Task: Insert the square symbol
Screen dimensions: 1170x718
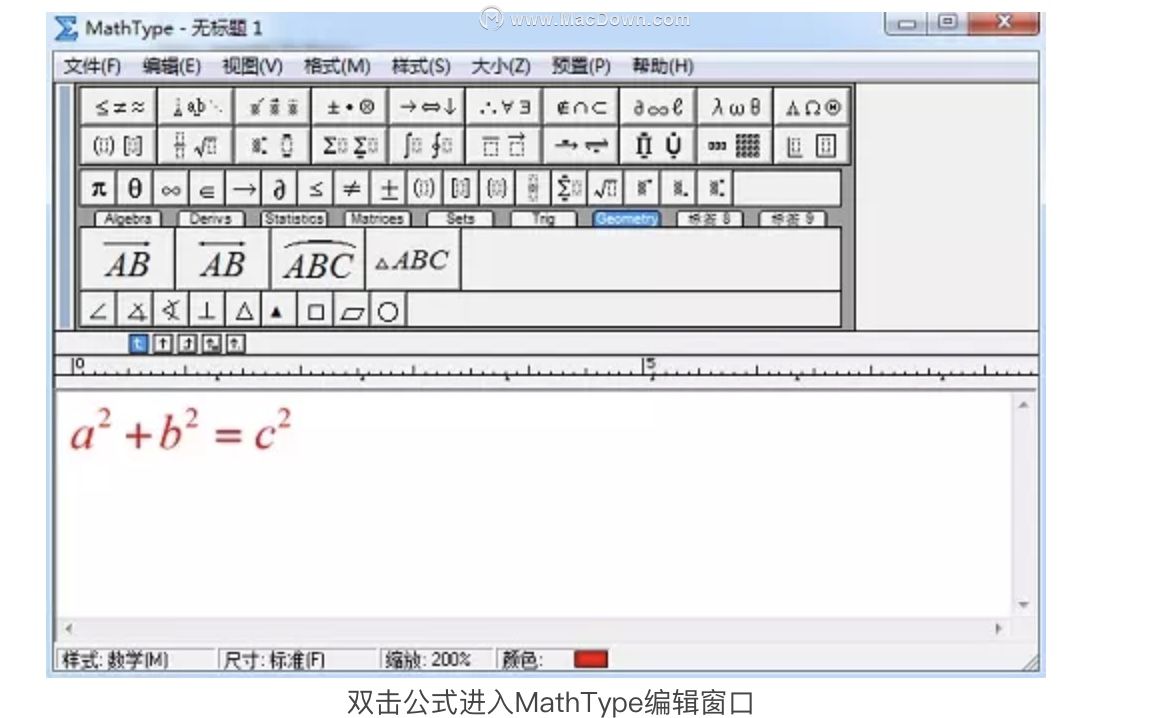Action: (x=316, y=310)
